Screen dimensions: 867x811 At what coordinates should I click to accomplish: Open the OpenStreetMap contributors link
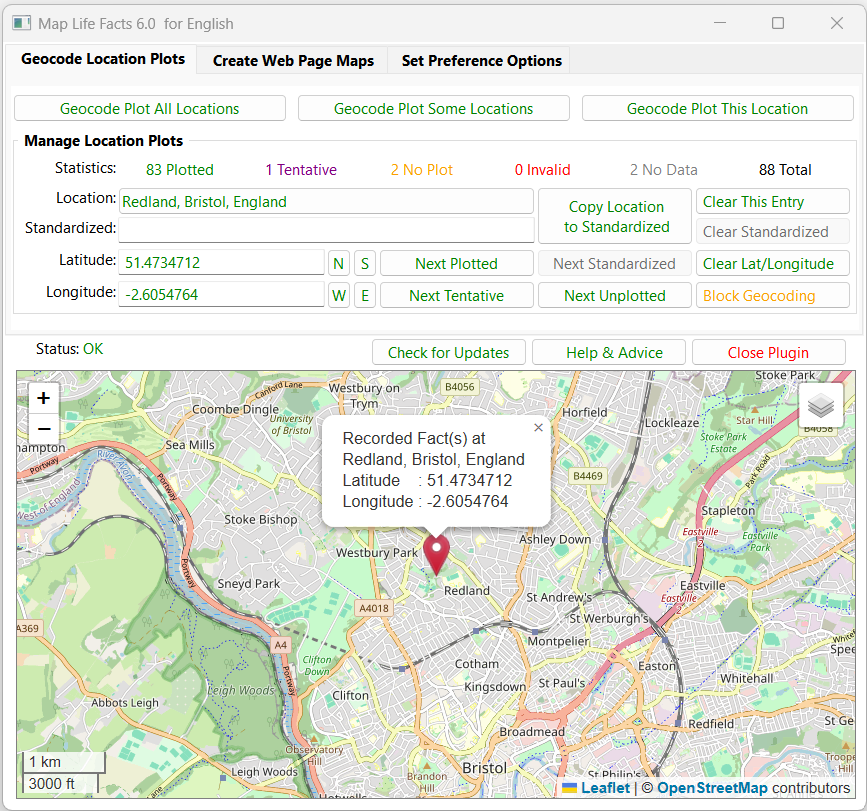click(712, 787)
